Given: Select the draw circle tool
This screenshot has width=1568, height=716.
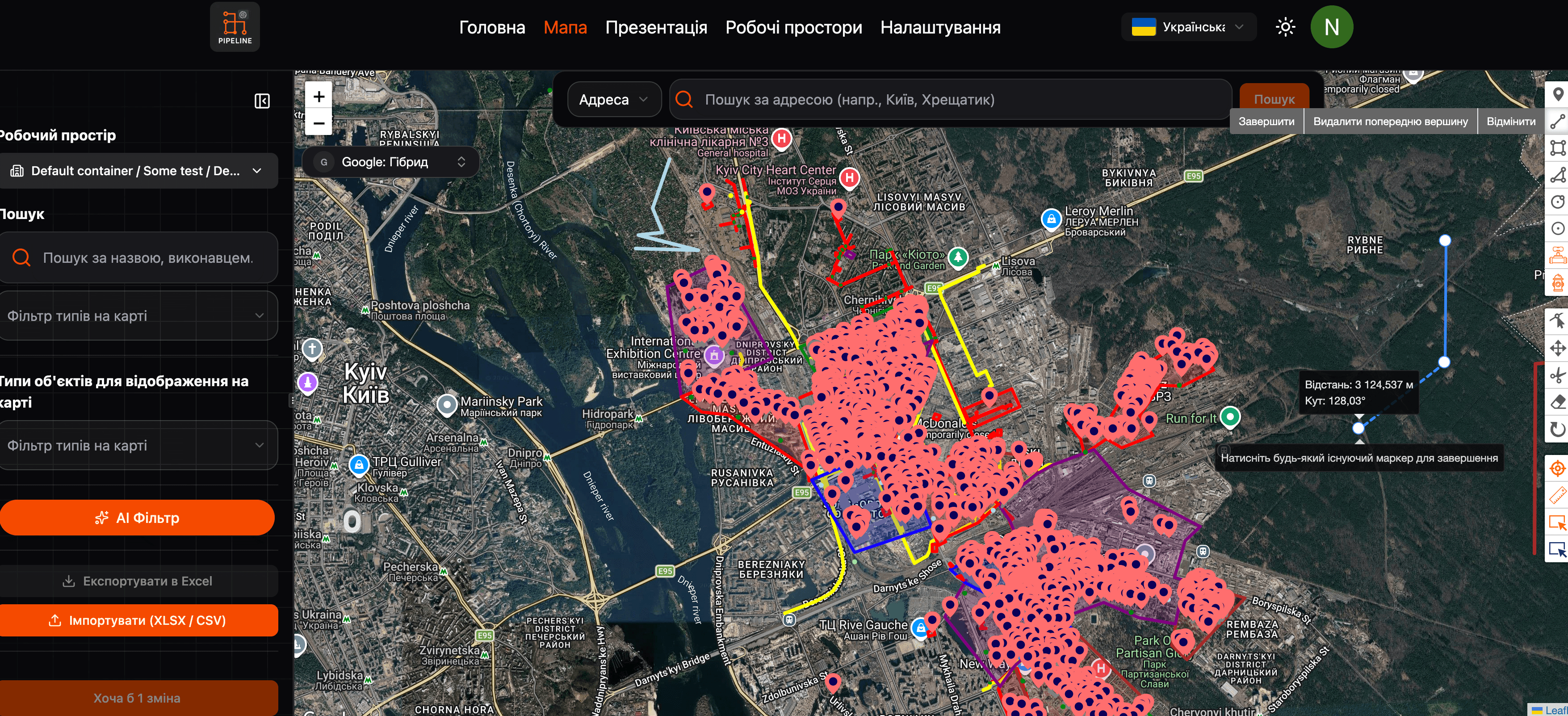Looking at the screenshot, I should [x=1558, y=202].
